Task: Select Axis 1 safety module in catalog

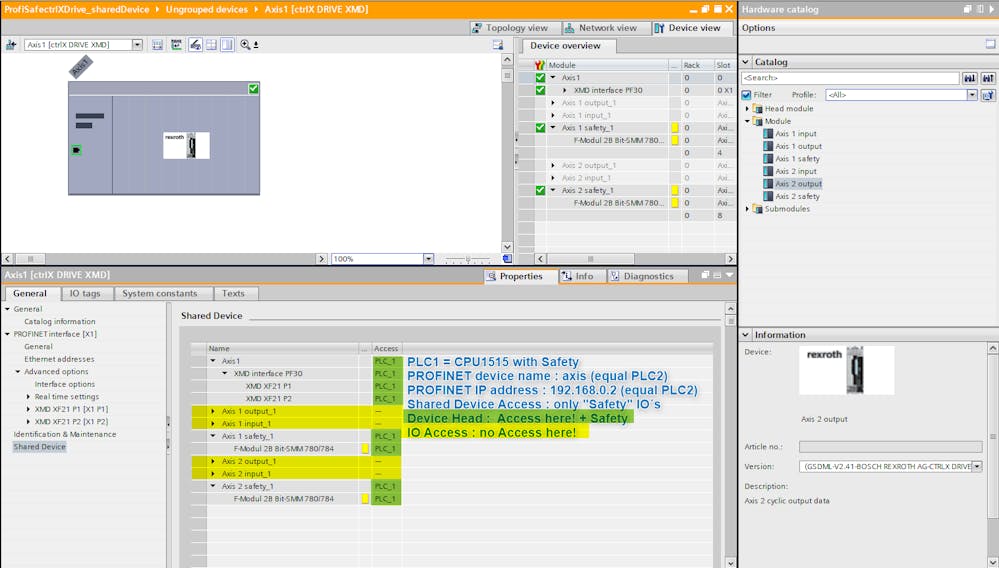Action: [x=797, y=159]
